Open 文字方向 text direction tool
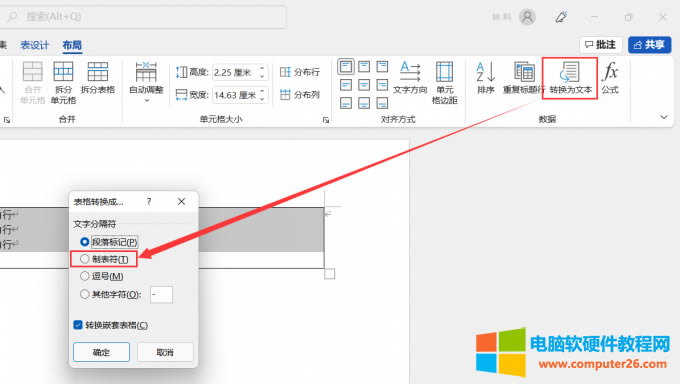680x384 pixels. click(410, 78)
